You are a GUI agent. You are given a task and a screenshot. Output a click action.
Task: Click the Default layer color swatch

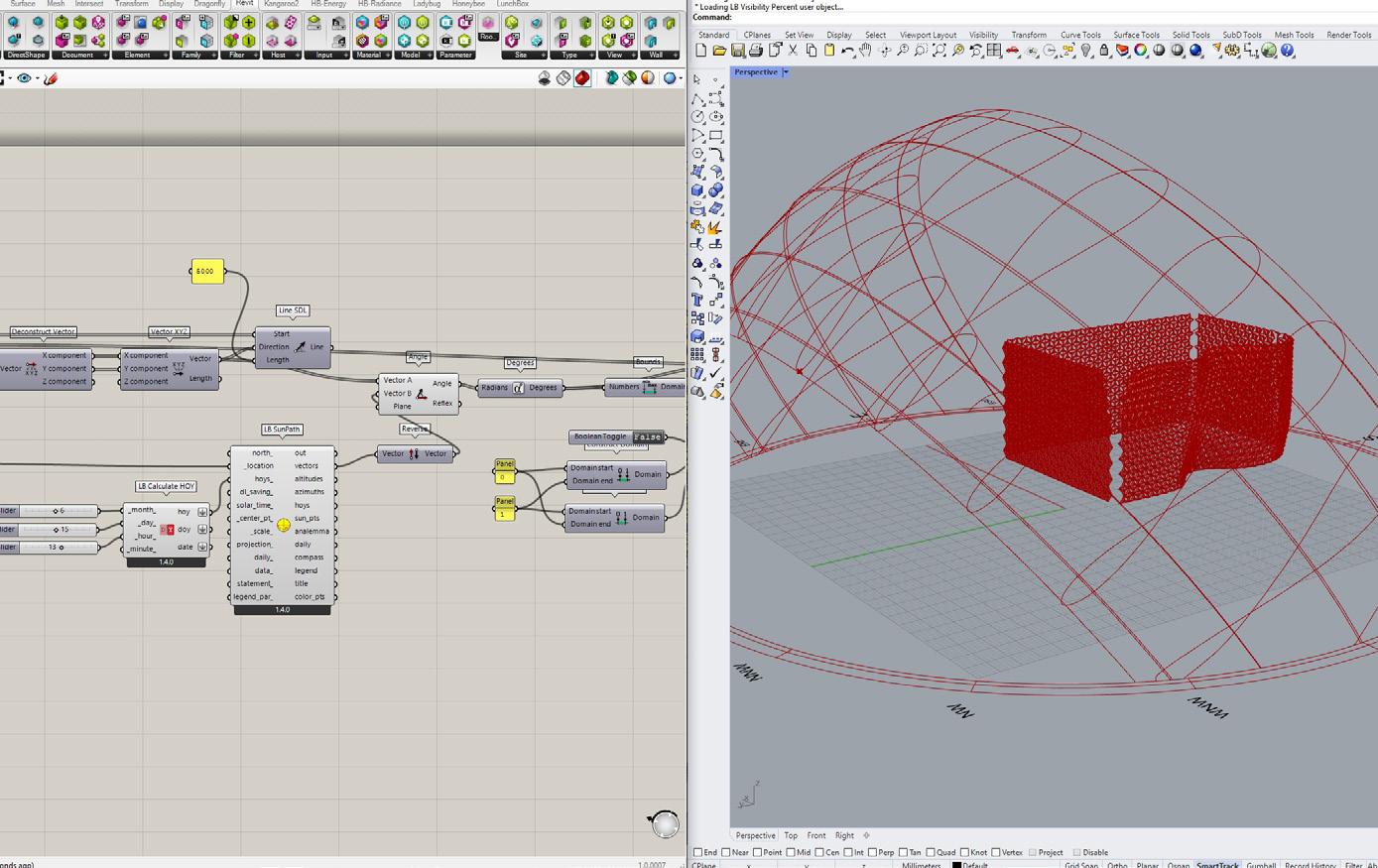(x=956, y=865)
